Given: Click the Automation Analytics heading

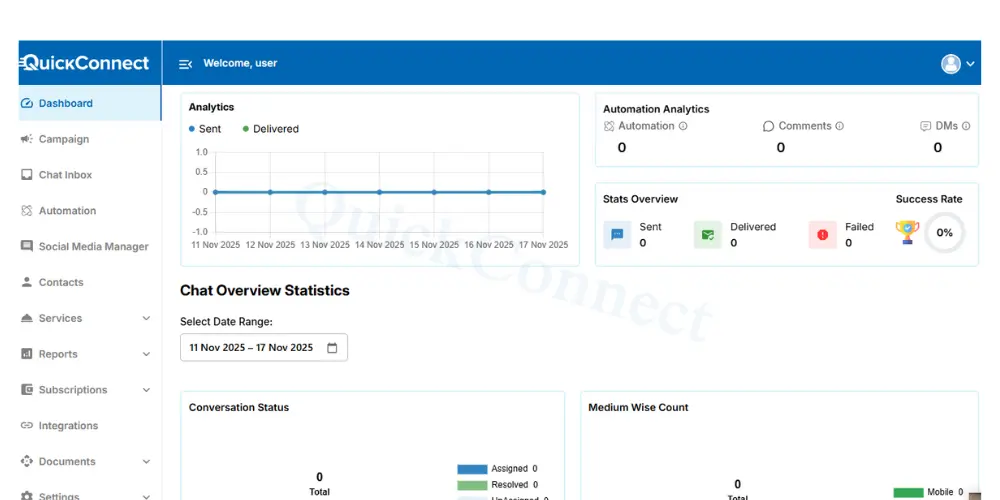Looking at the screenshot, I should 656,109.
